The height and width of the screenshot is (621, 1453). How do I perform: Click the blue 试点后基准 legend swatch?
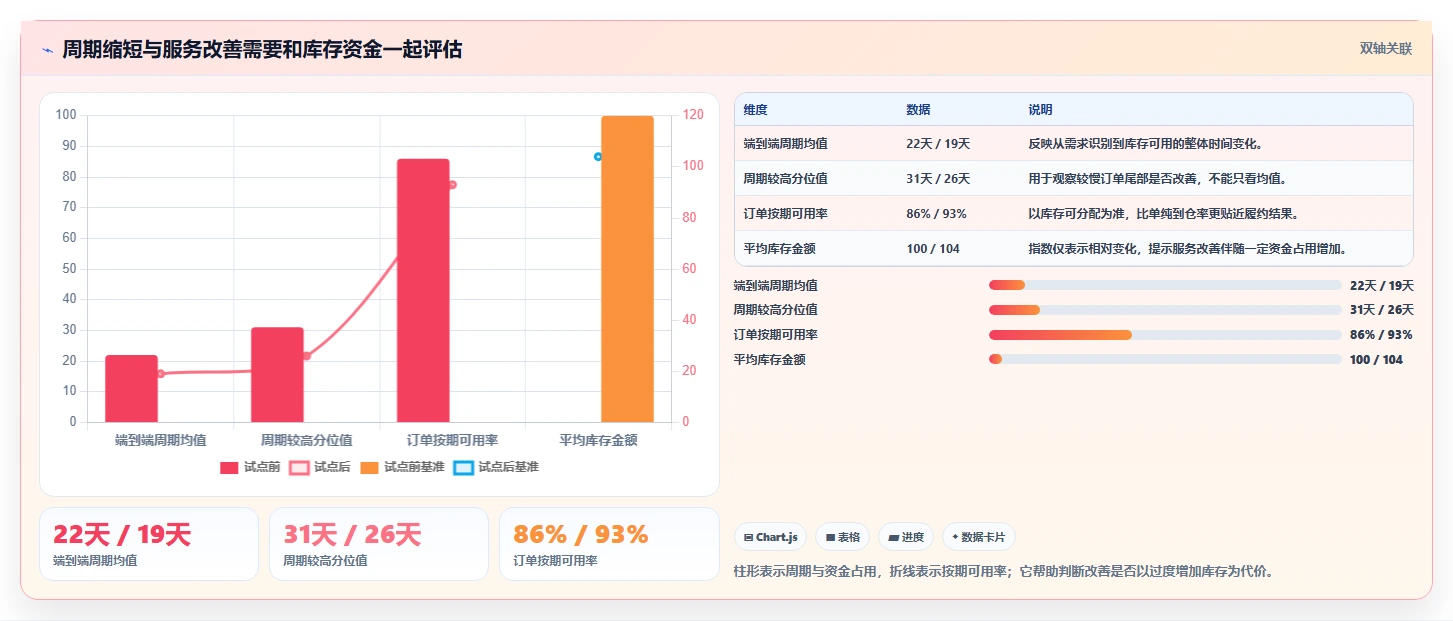click(x=464, y=467)
